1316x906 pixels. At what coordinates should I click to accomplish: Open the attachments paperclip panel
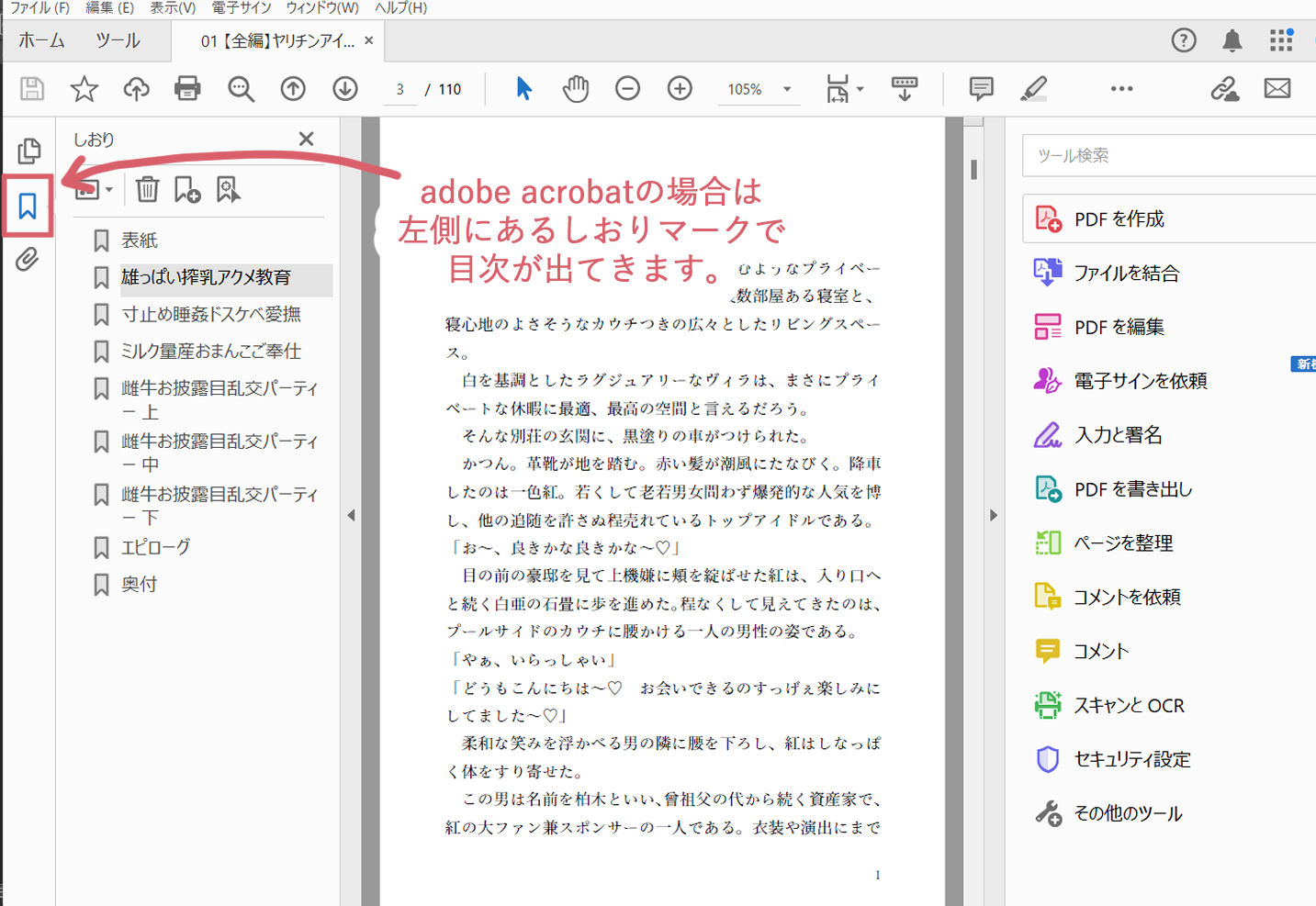28,260
